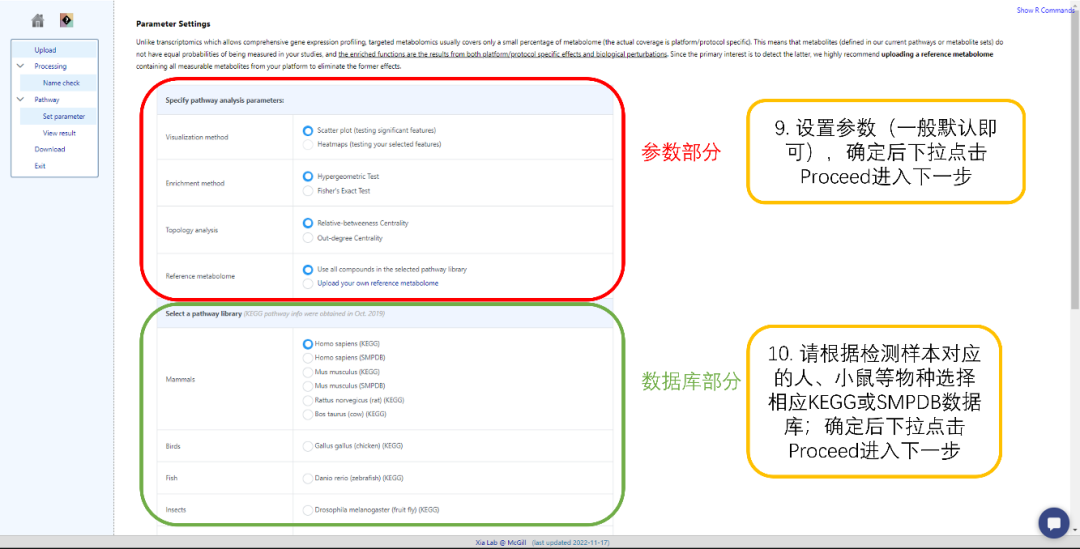The width and height of the screenshot is (1080, 549).
Task: Go to the Home icon
Action: tap(38, 21)
